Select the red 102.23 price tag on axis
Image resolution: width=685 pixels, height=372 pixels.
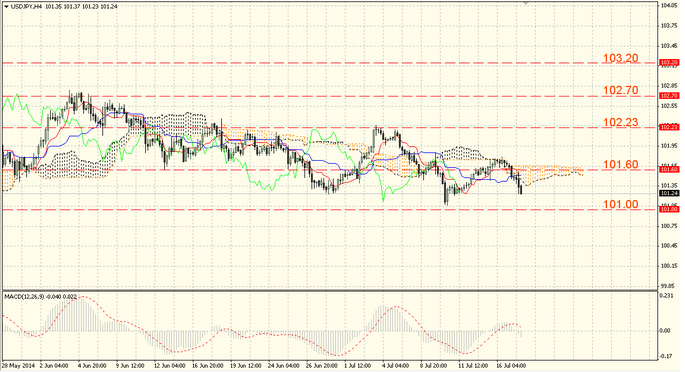pyautogui.click(x=669, y=127)
